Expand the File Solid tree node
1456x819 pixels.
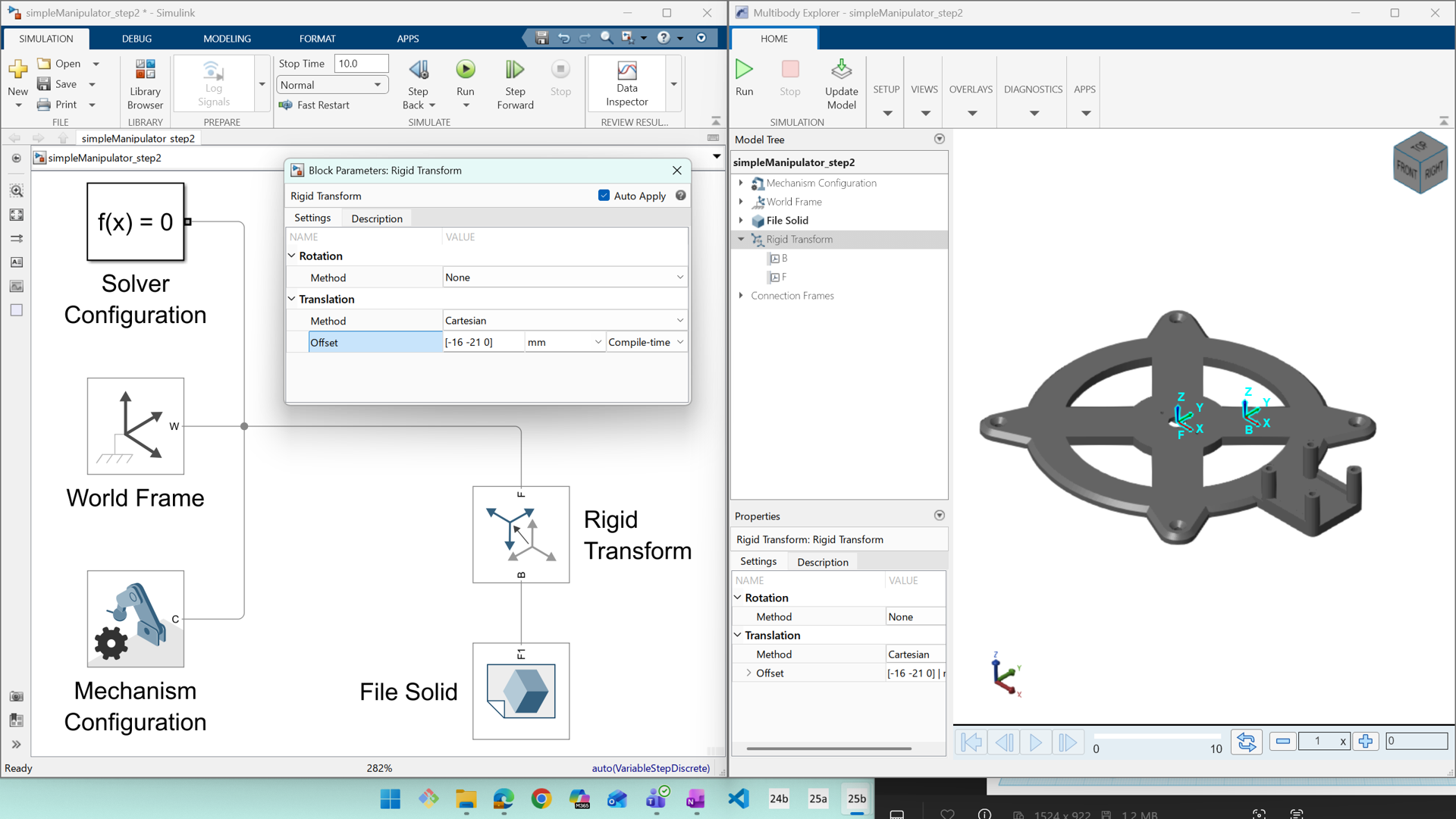click(x=741, y=221)
